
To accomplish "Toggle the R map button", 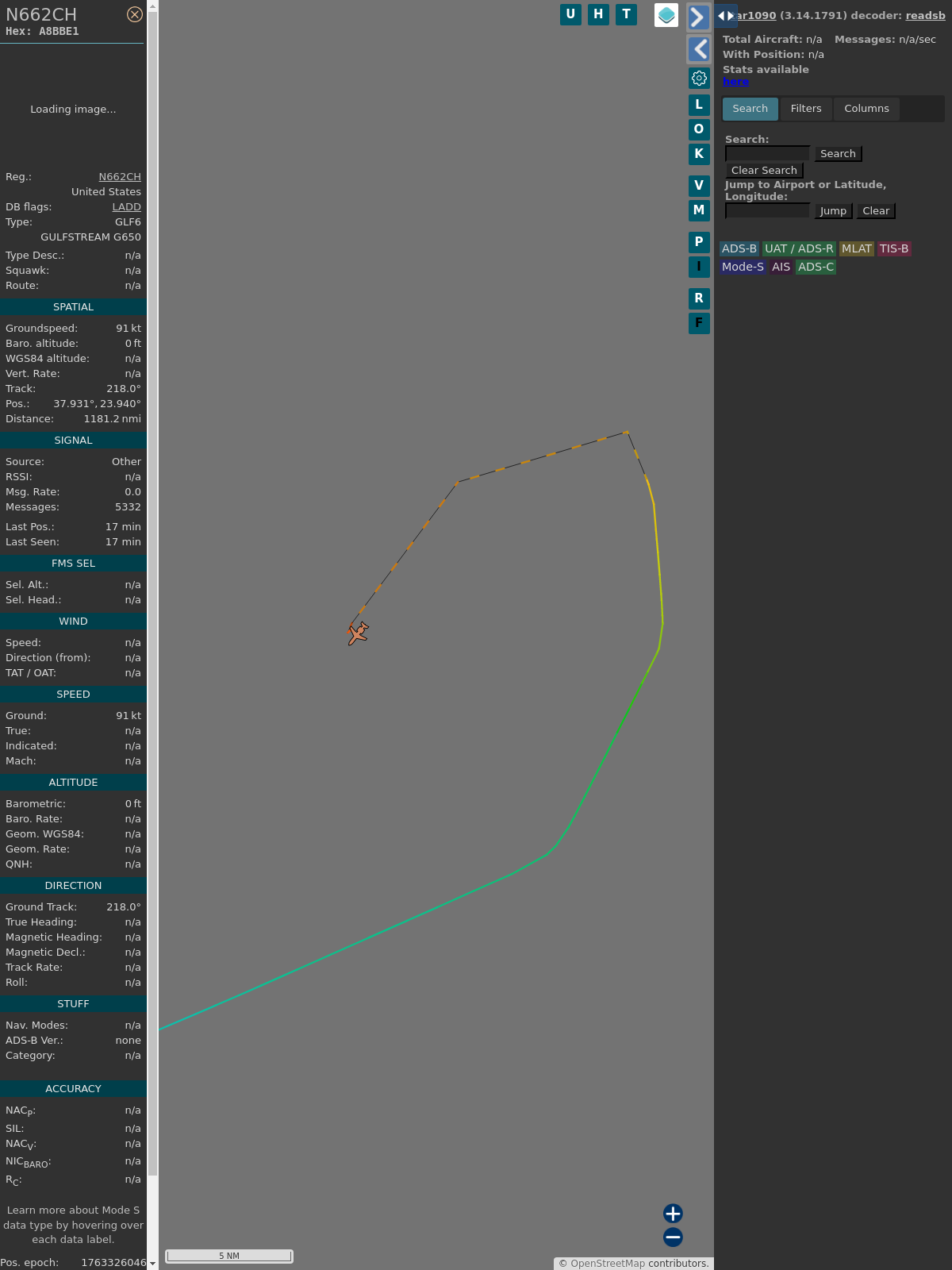I will 699,298.
